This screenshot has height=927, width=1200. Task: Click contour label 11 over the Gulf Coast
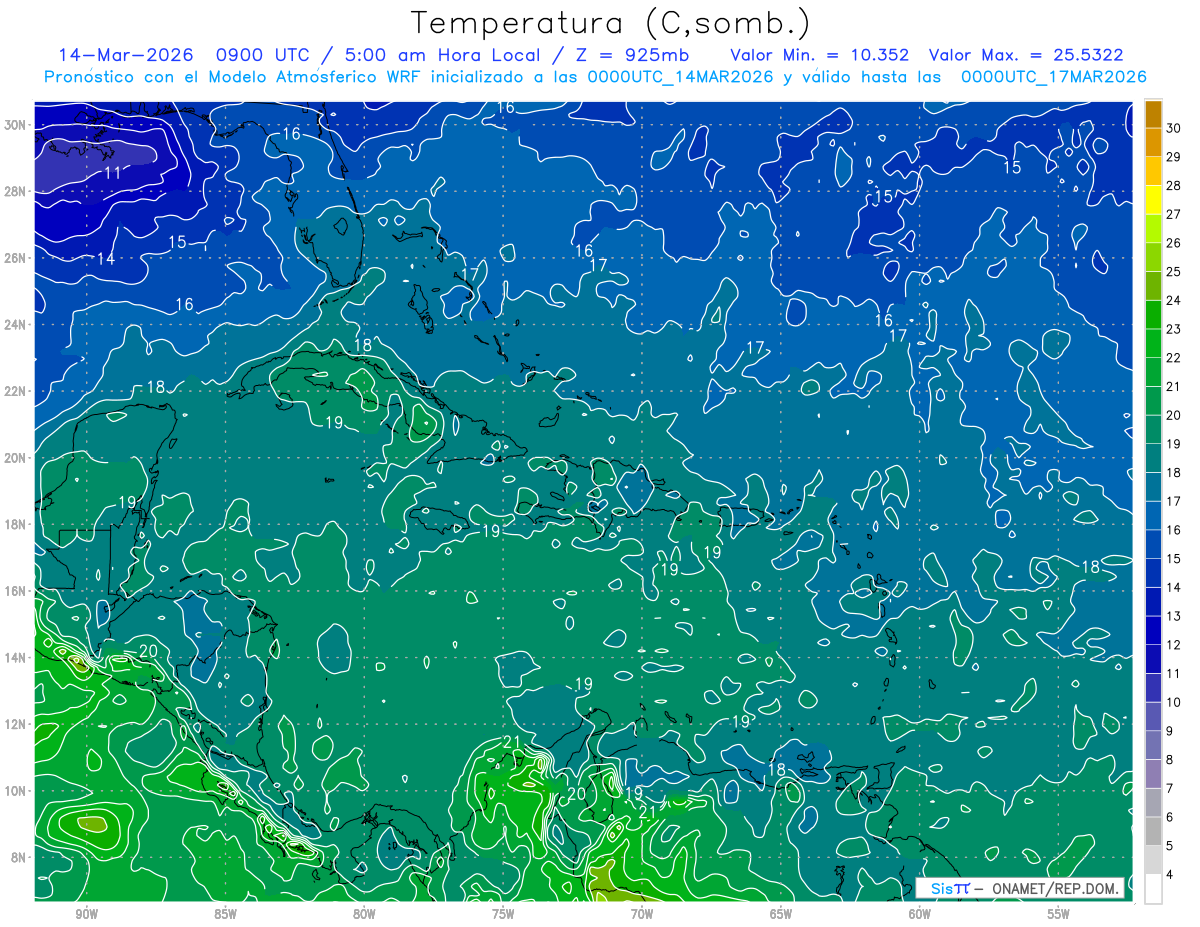click(x=113, y=173)
